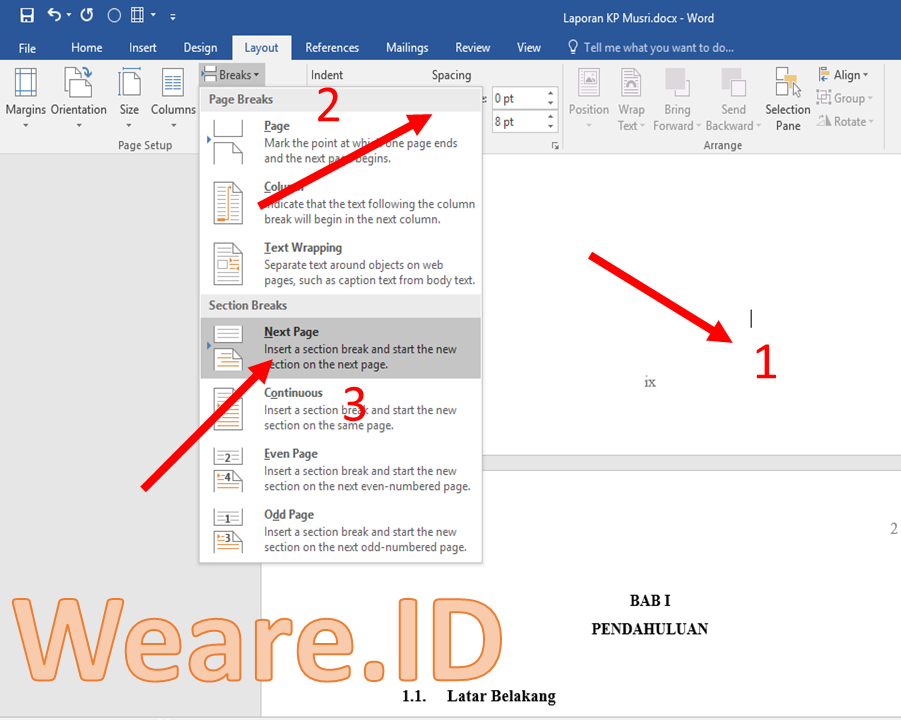Click the Redo (repeat) icon
Screen dimensions: 901x720
(87, 15)
